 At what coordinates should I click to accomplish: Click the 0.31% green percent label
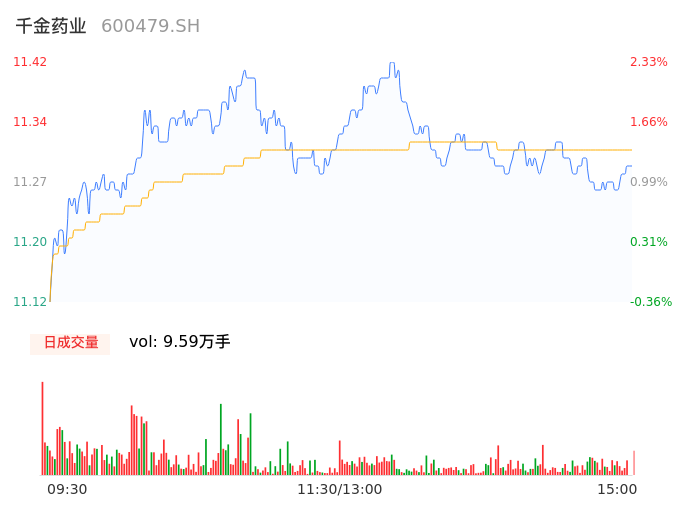[x=649, y=242]
